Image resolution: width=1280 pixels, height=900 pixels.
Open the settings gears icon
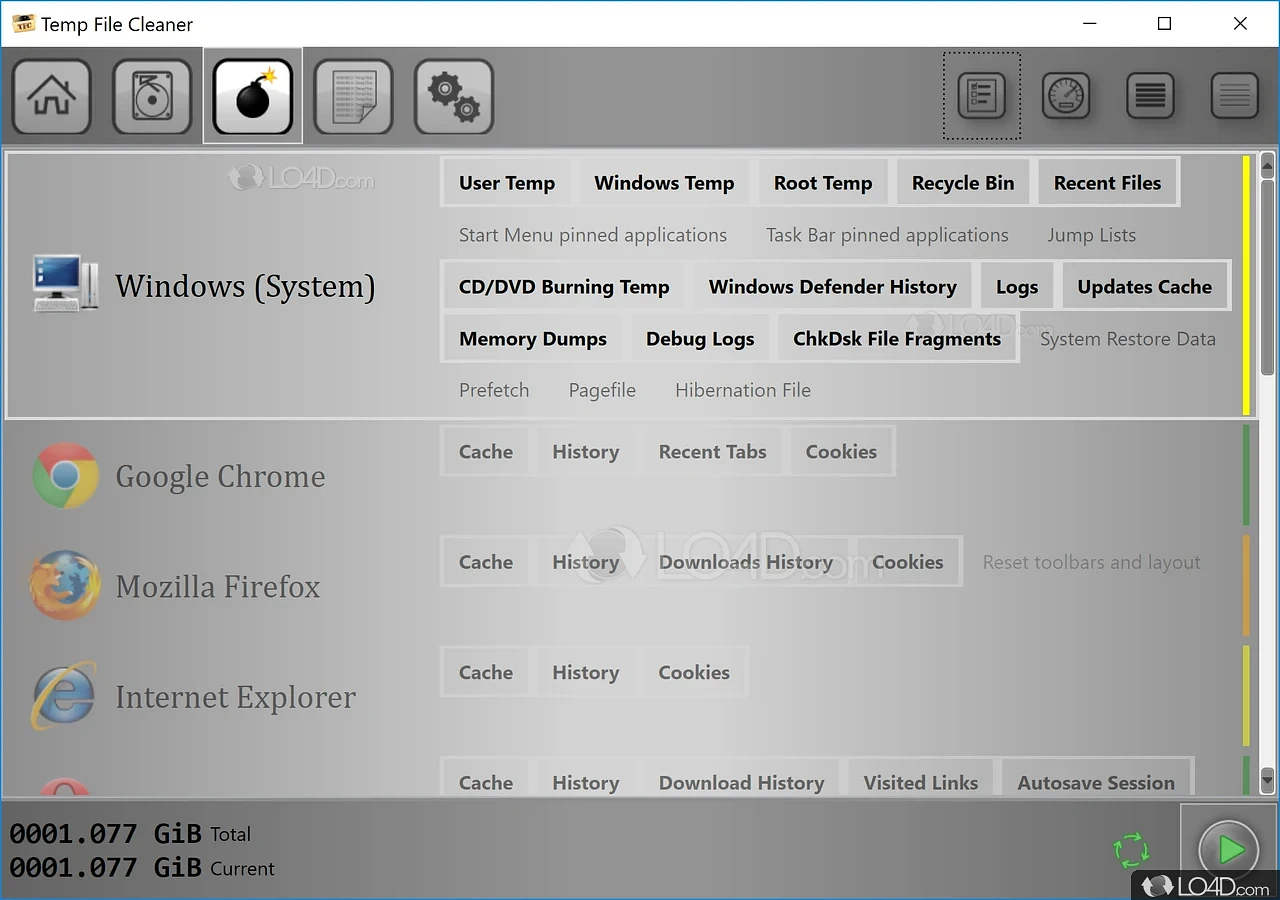[x=454, y=97]
